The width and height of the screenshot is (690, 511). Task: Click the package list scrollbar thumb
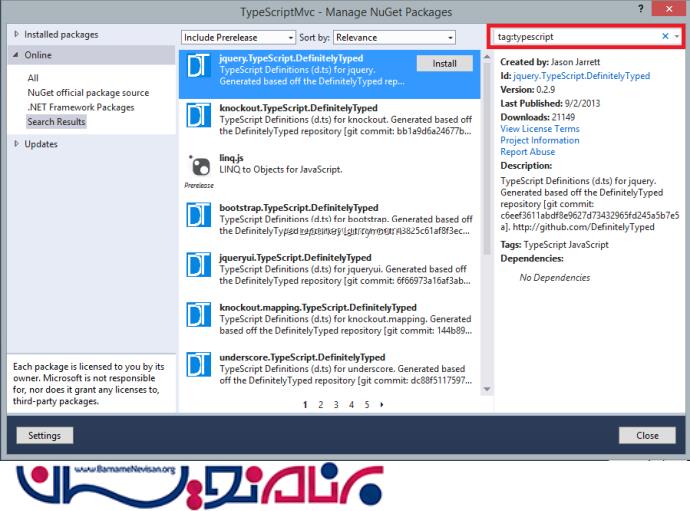tap(487, 158)
